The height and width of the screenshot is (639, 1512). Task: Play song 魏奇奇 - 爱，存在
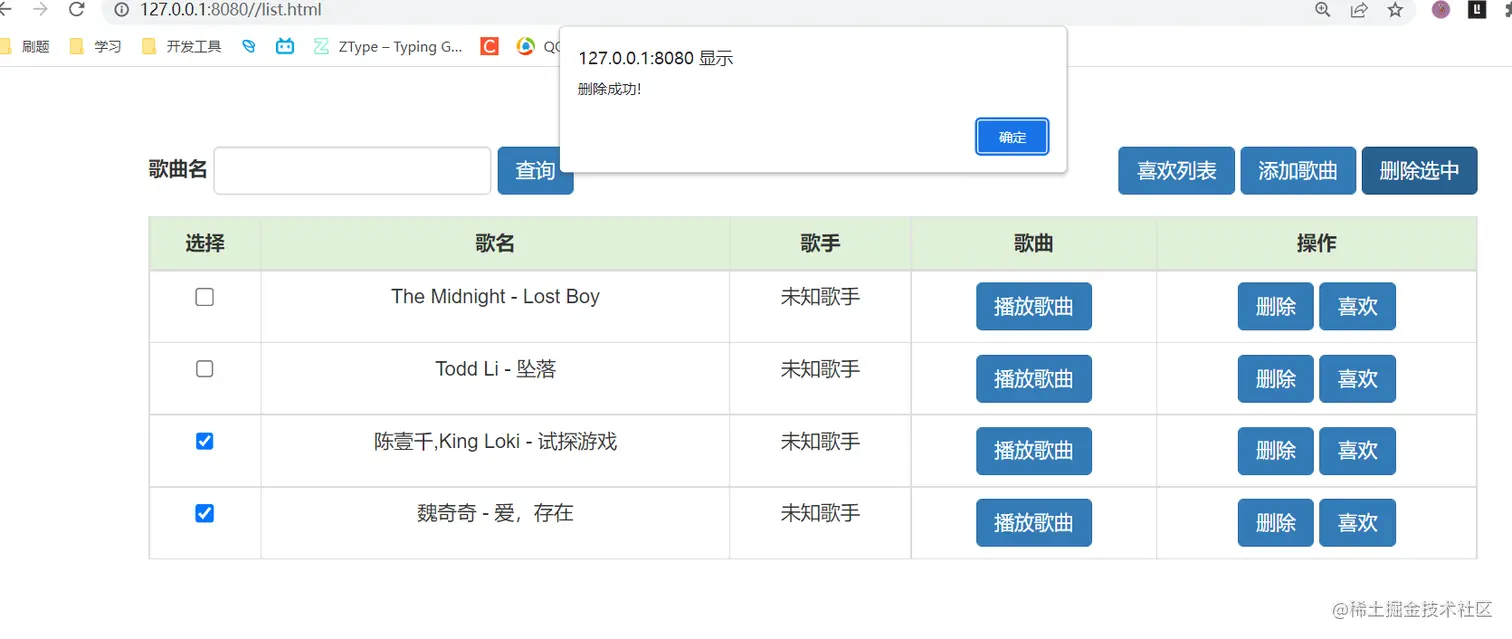(x=1034, y=523)
